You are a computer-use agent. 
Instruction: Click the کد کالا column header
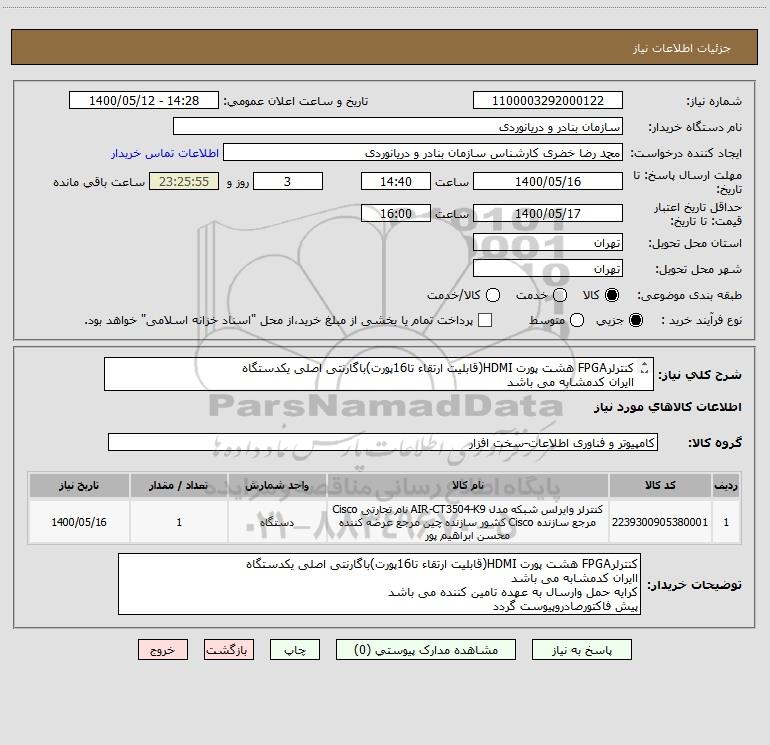coord(660,486)
